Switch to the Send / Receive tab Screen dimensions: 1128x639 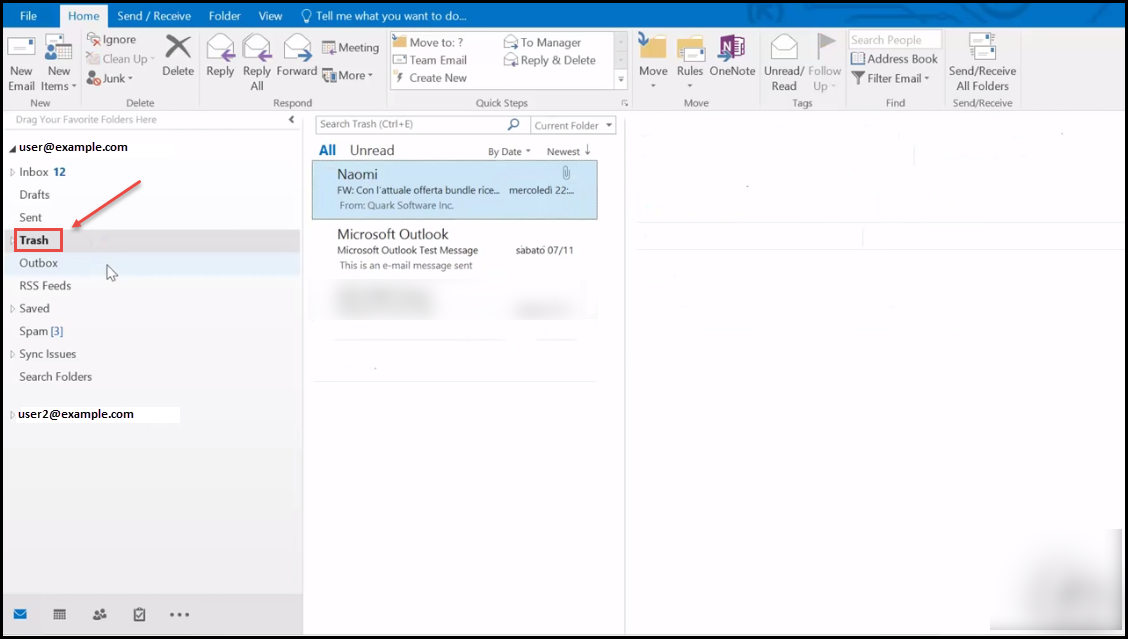[154, 15]
